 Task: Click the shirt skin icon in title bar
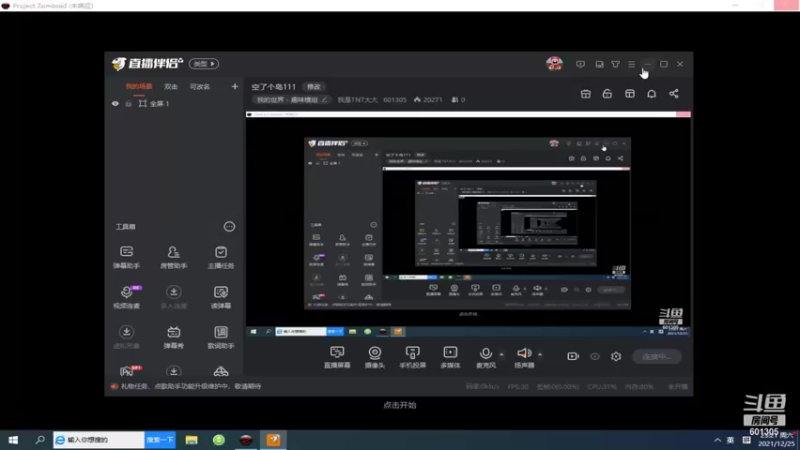point(615,64)
